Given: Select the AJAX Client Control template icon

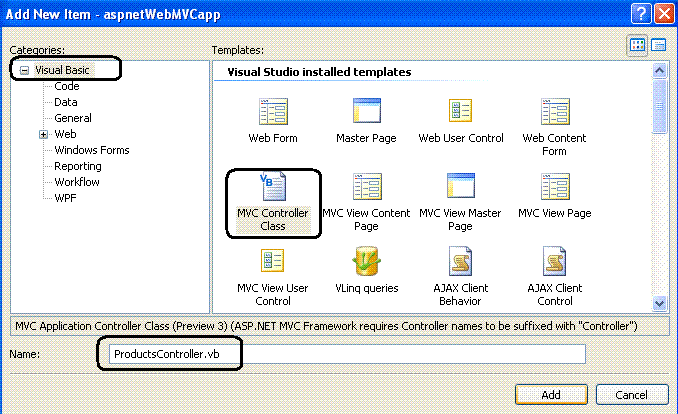Looking at the screenshot, I should [x=554, y=261].
